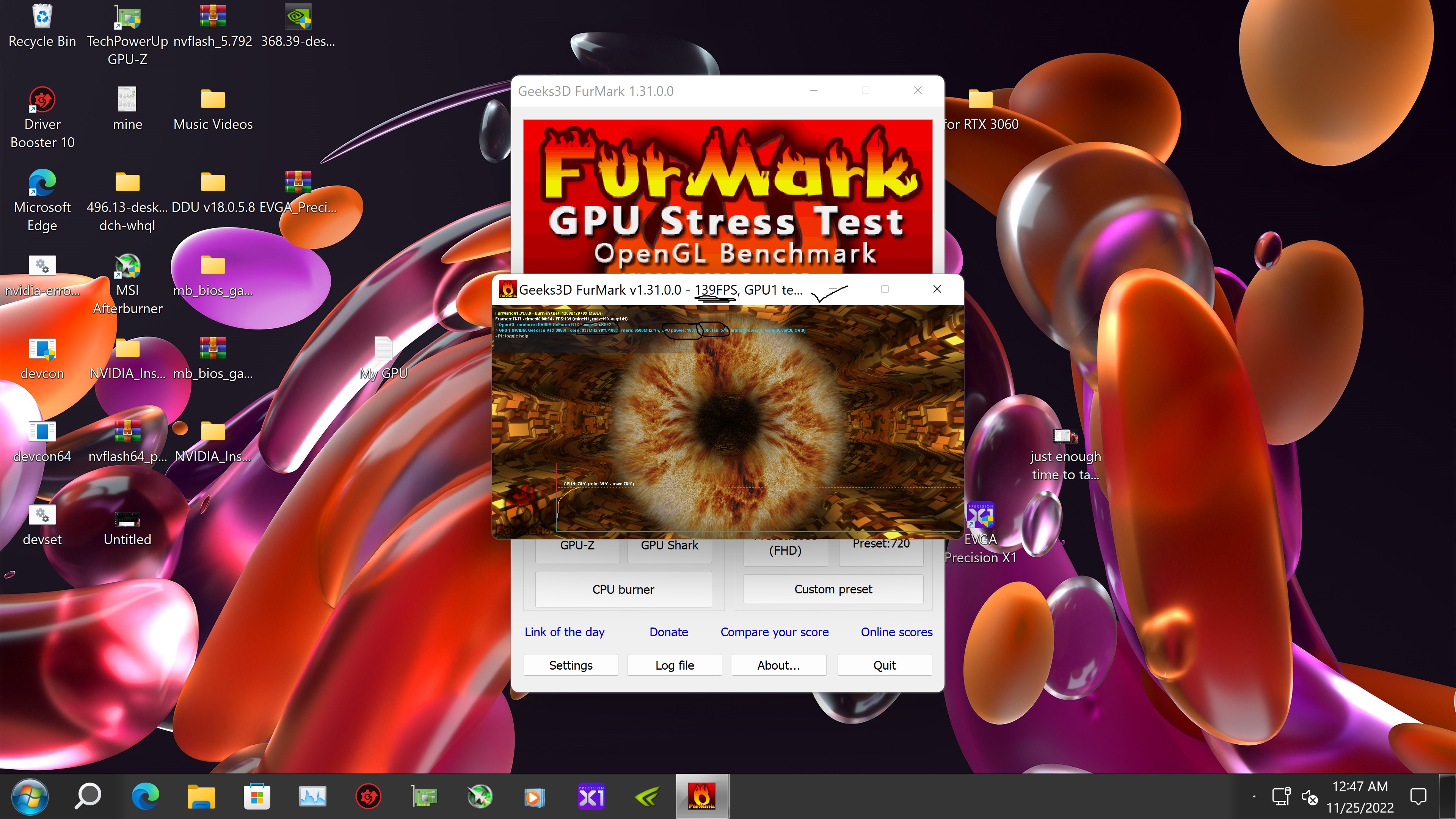Open the About... dialog
The height and width of the screenshot is (819, 1456).
click(x=778, y=665)
